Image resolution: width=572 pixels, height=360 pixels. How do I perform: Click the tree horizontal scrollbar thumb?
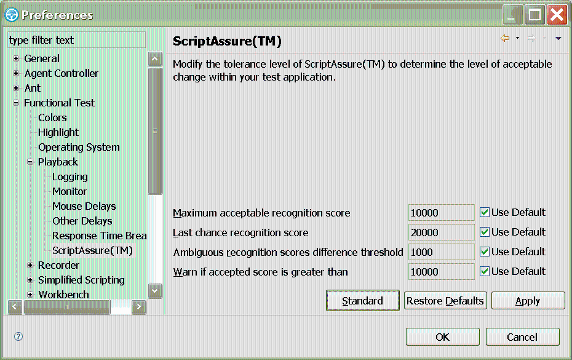tap(67, 307)
